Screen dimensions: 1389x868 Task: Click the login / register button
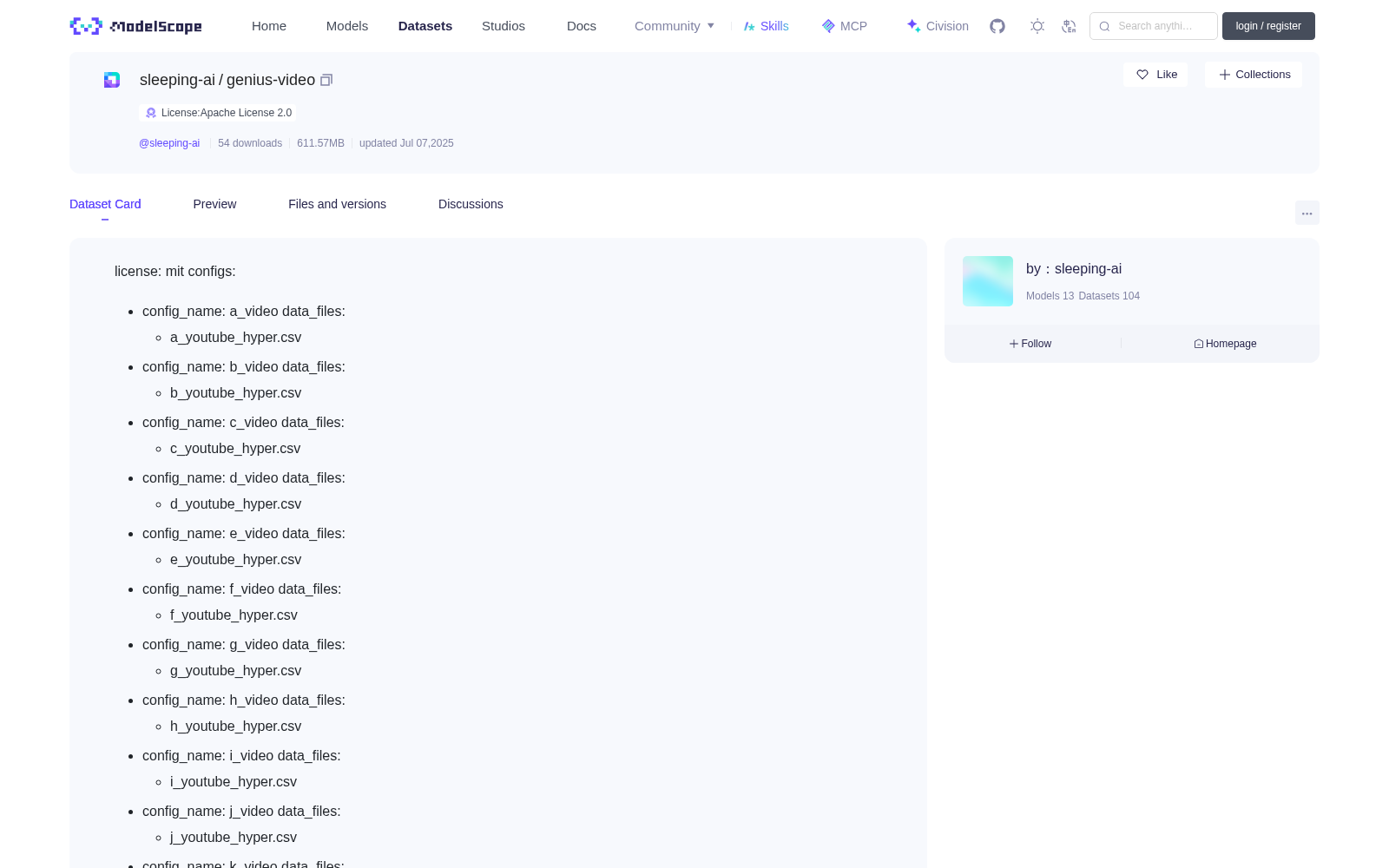(x=1268, y=26)
